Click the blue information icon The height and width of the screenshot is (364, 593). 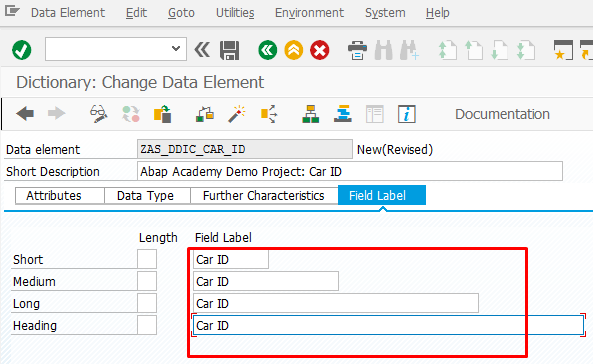(x=407, y=114)
